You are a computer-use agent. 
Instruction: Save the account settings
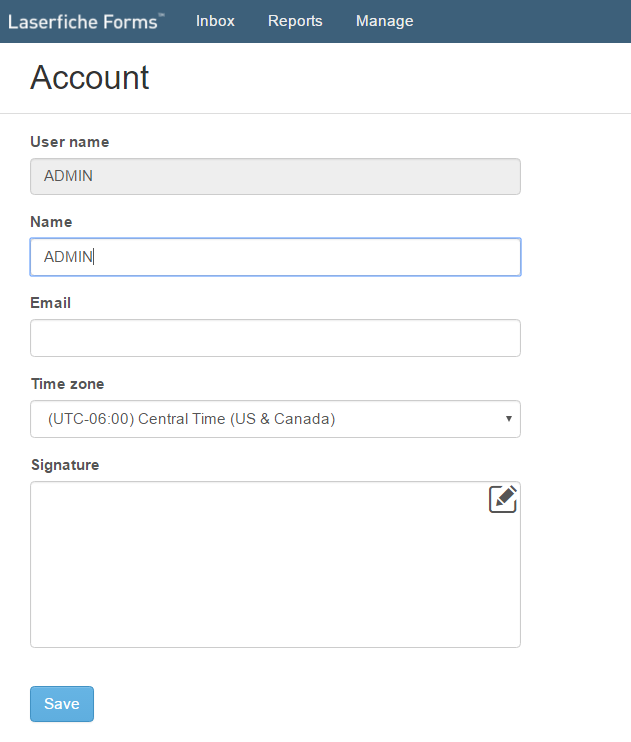point(62,704)
